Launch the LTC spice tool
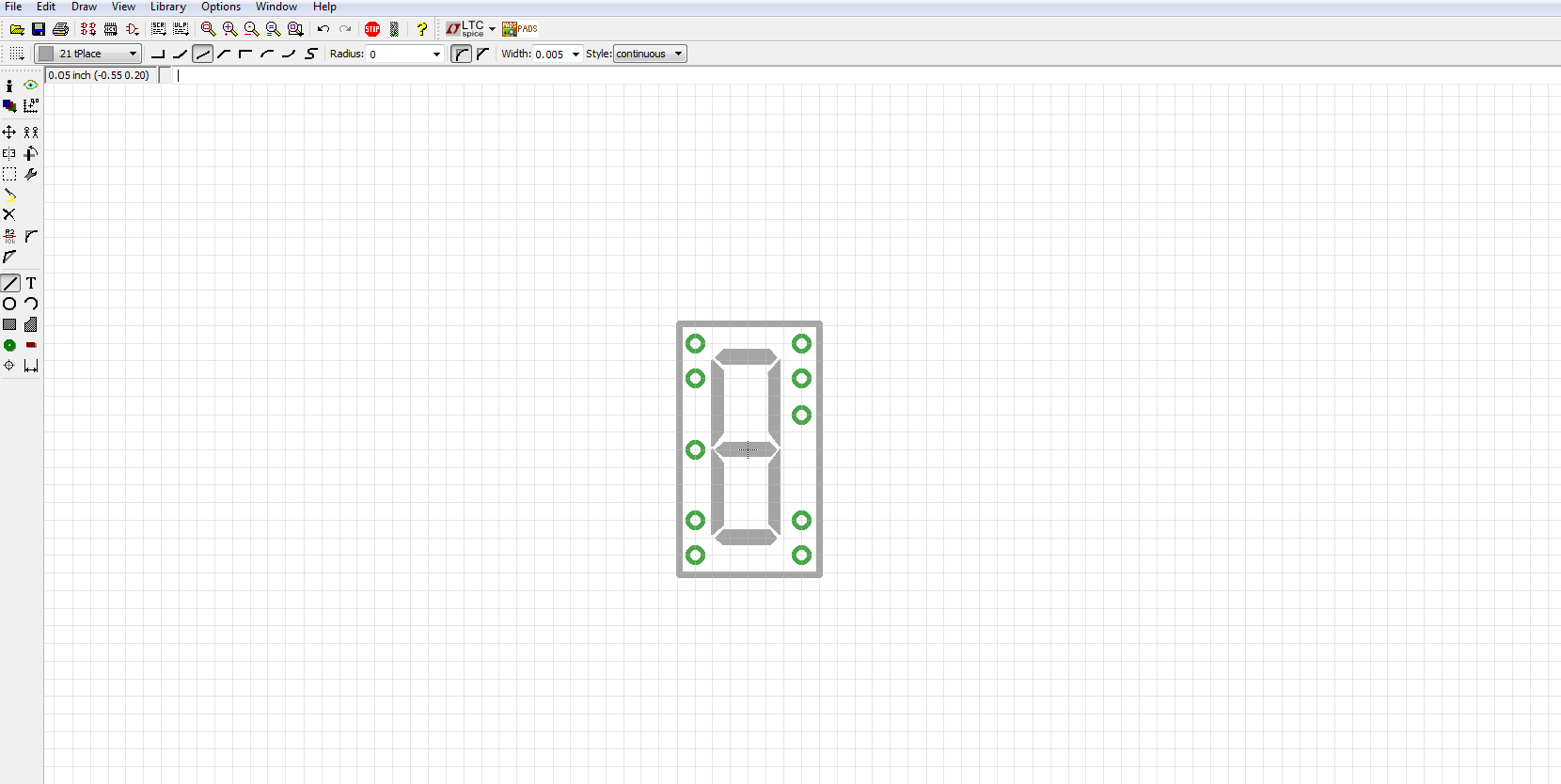1561x784 pixels. coord(465,29)
